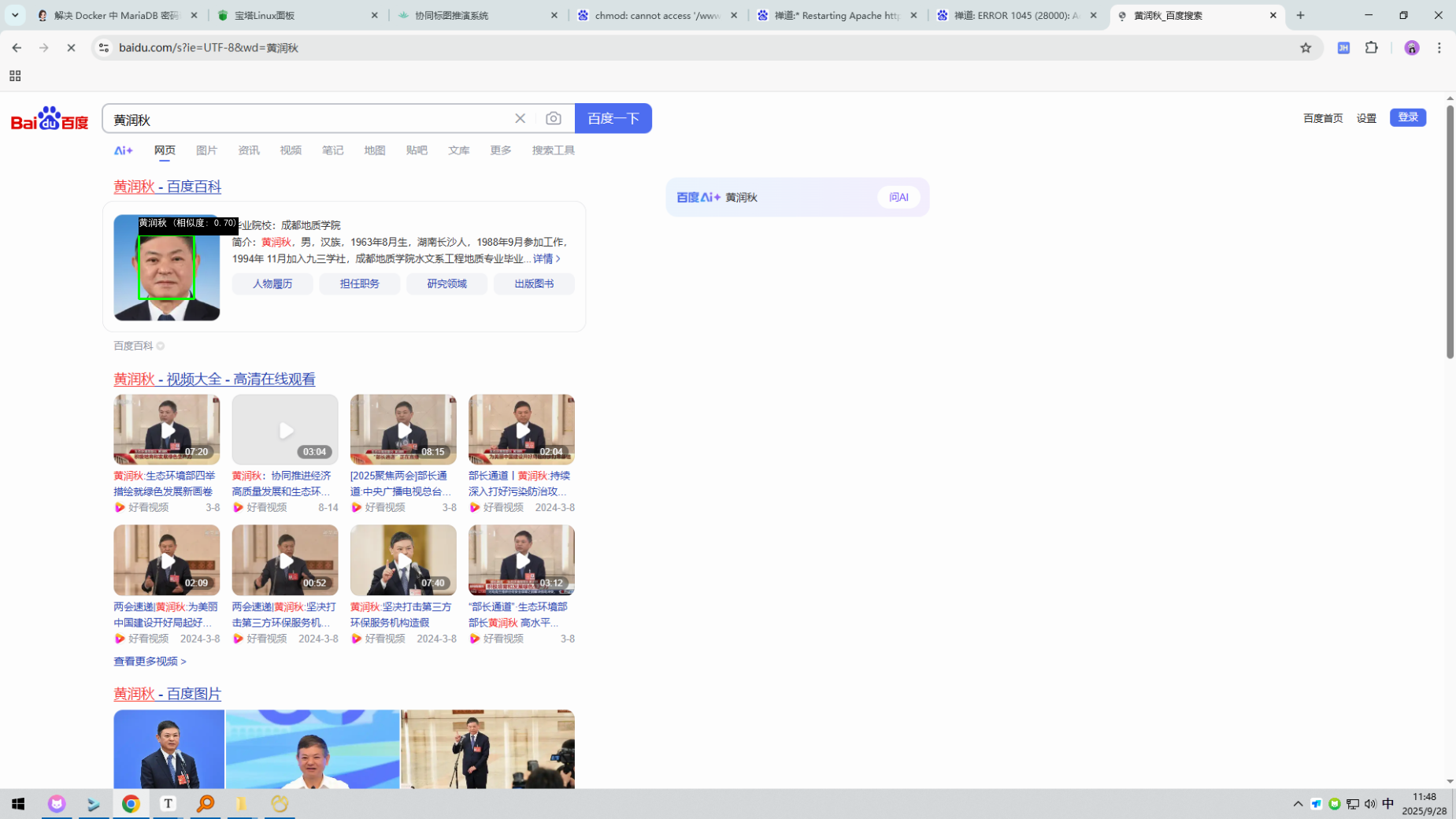Click the 百度一下 search button
The height and width of the screenshot is (819, 1456).
(613, 118)
